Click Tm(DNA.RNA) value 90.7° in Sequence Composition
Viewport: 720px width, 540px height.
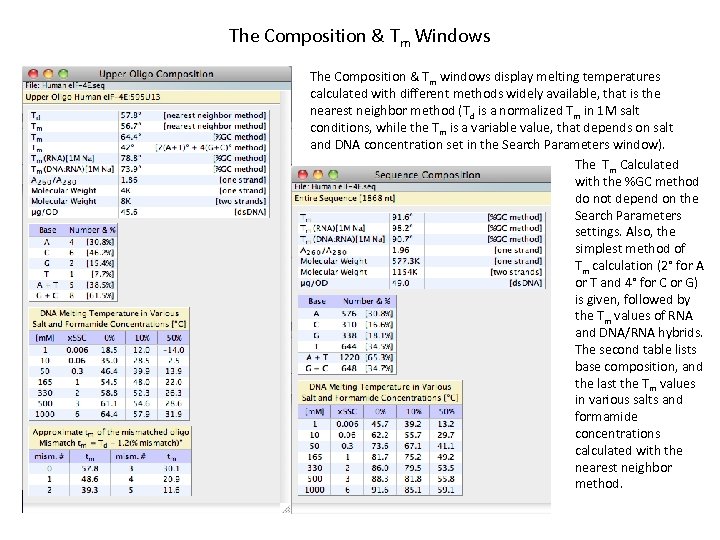pyautogui.click(x=402, y=239)
